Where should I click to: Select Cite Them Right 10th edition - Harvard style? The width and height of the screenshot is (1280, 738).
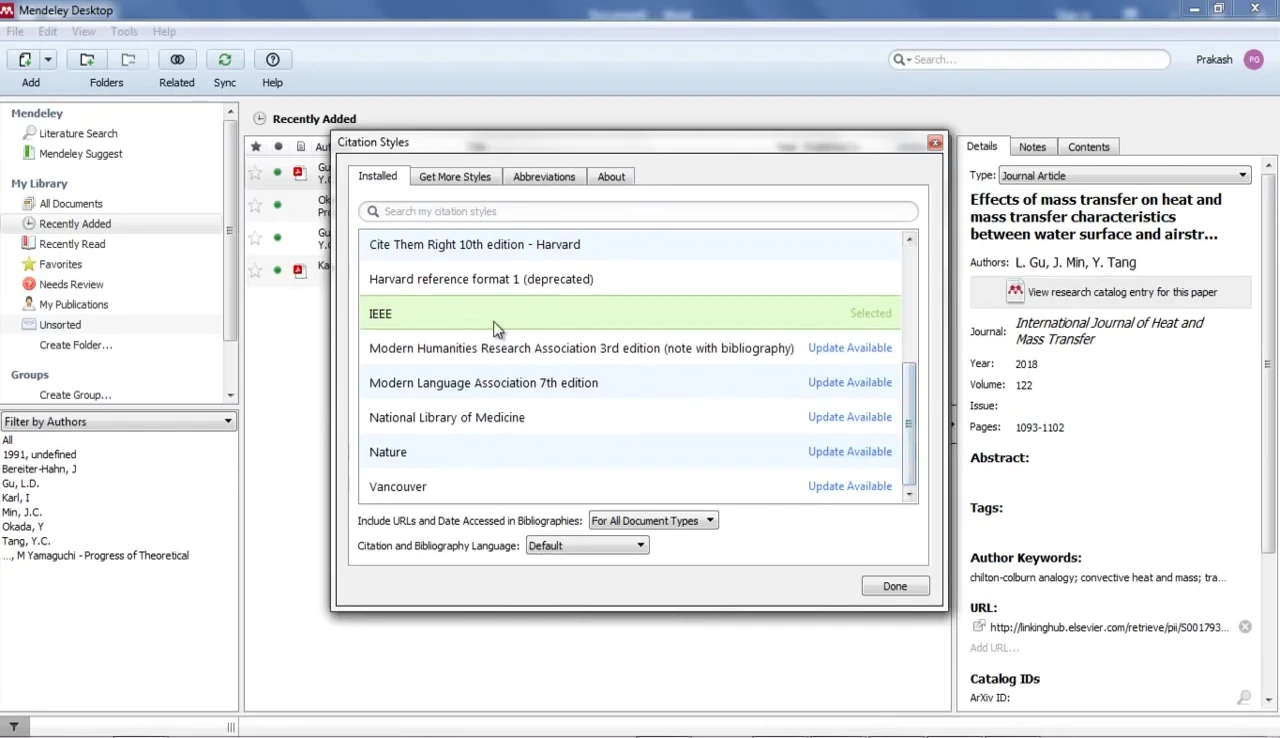630,244
